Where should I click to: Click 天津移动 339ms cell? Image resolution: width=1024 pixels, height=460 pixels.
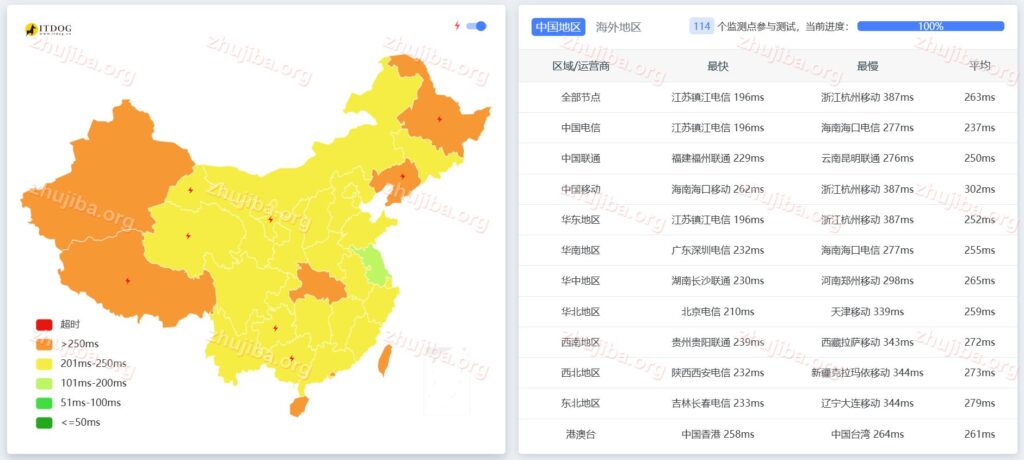(x=867, y=312)
